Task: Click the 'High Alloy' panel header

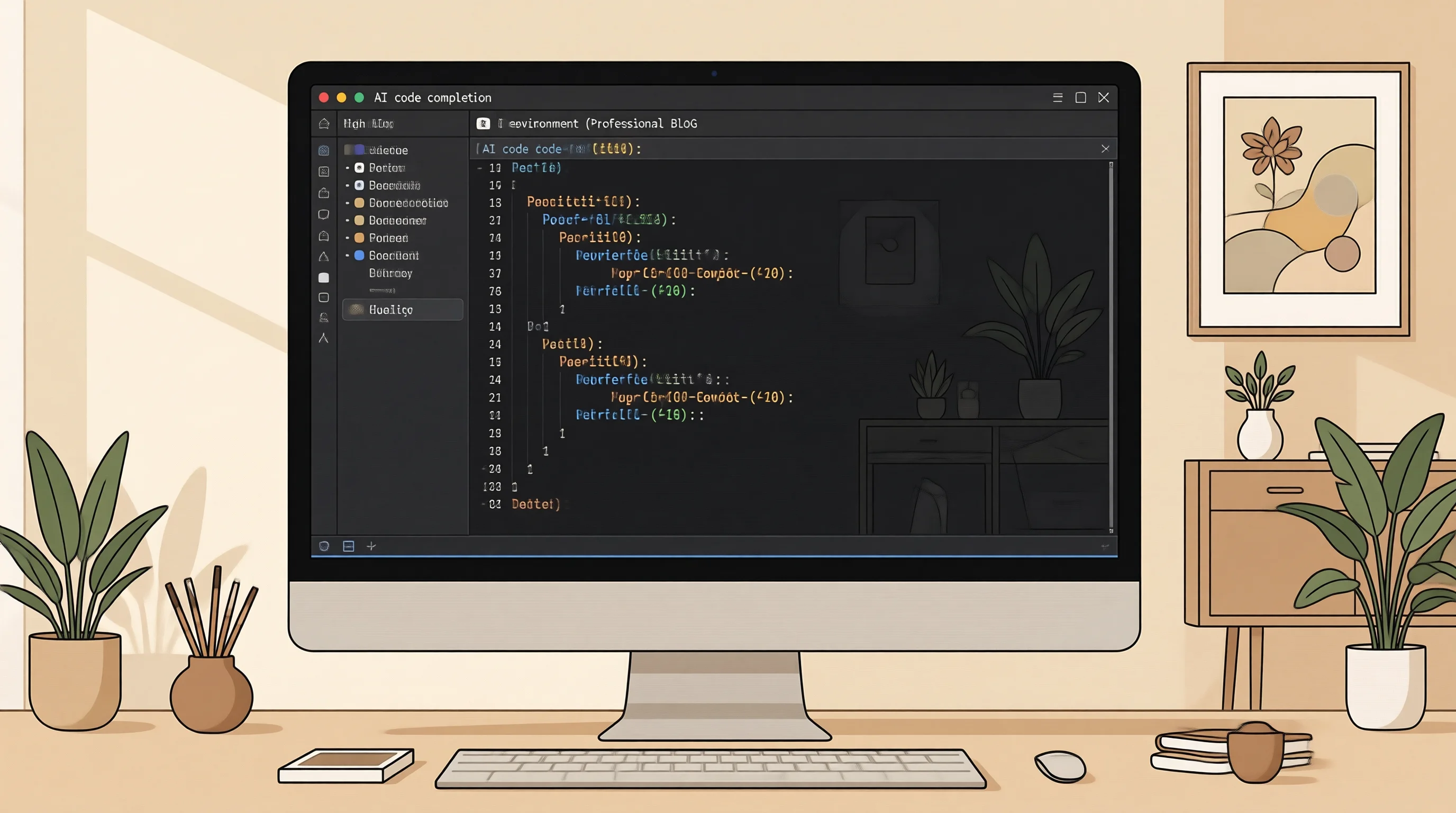Action: (x=369, y=123)
